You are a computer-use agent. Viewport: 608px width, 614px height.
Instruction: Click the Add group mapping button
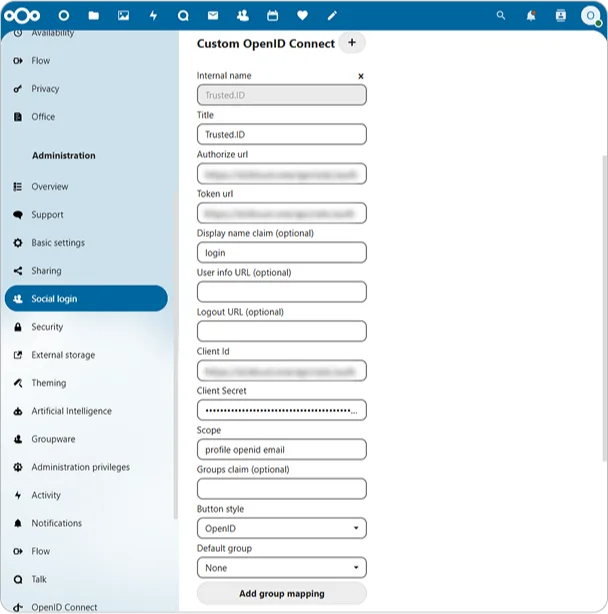pyautogui.click(x=281, y=594)
